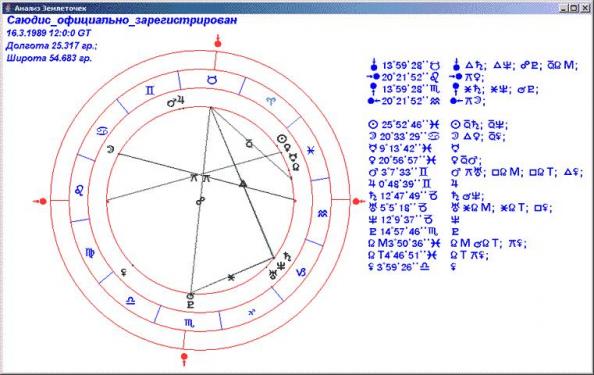Screen dimensions: 594x375
Task: Click the Scorpio sign at the chart bottom
Action: pos(189,323)
